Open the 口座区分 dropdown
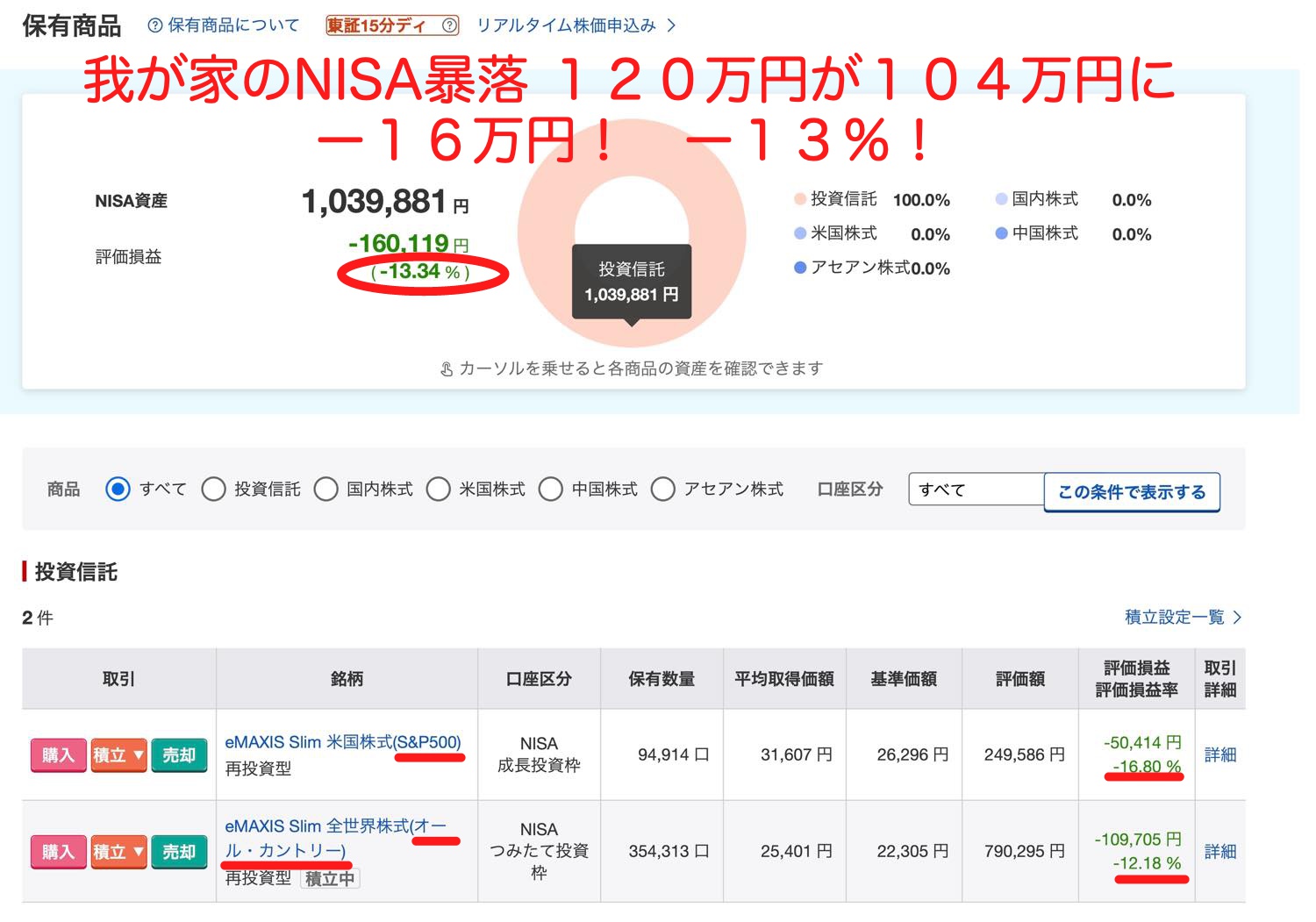 click(x=976, y=490)
